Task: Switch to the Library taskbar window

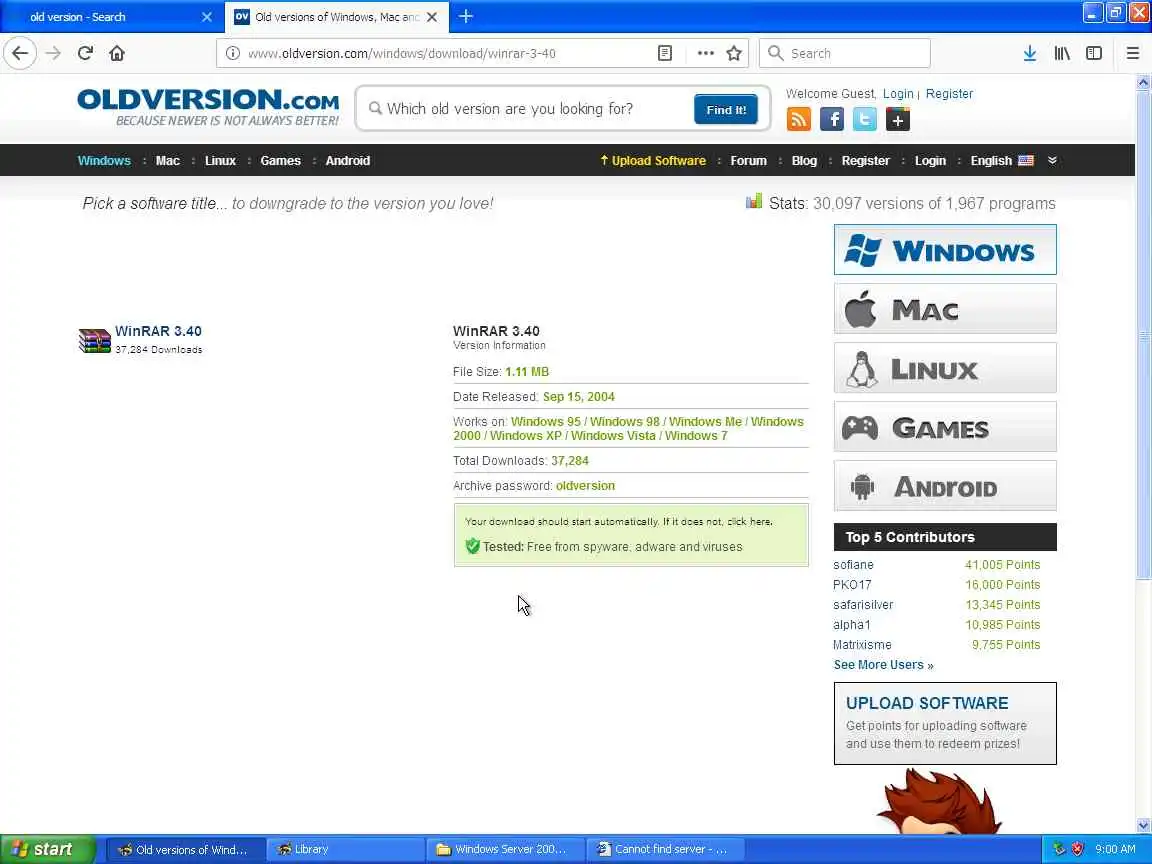Action: pos(344,849)
